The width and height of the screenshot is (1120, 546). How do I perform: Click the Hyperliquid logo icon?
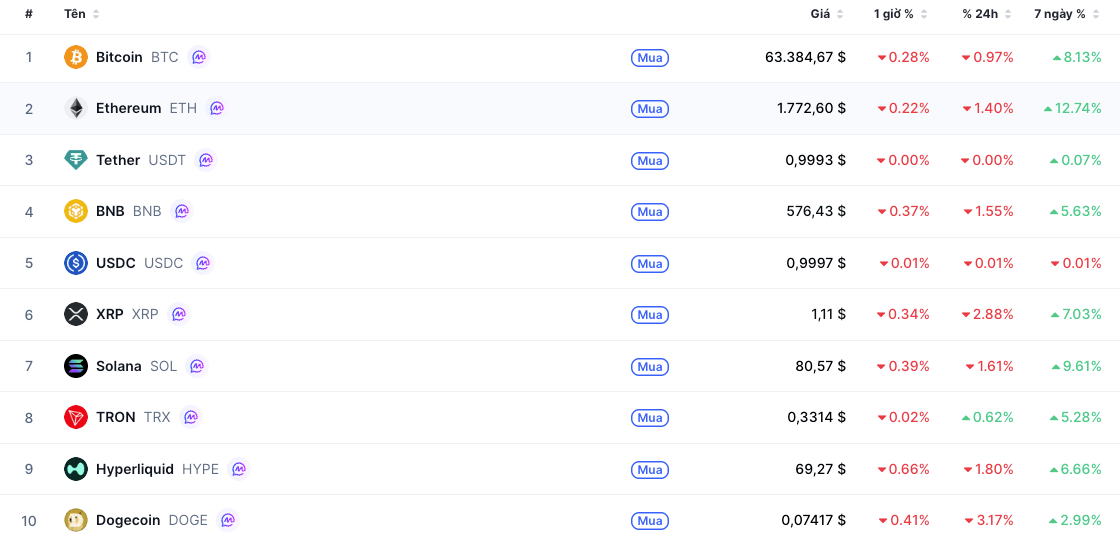(76, 469)
